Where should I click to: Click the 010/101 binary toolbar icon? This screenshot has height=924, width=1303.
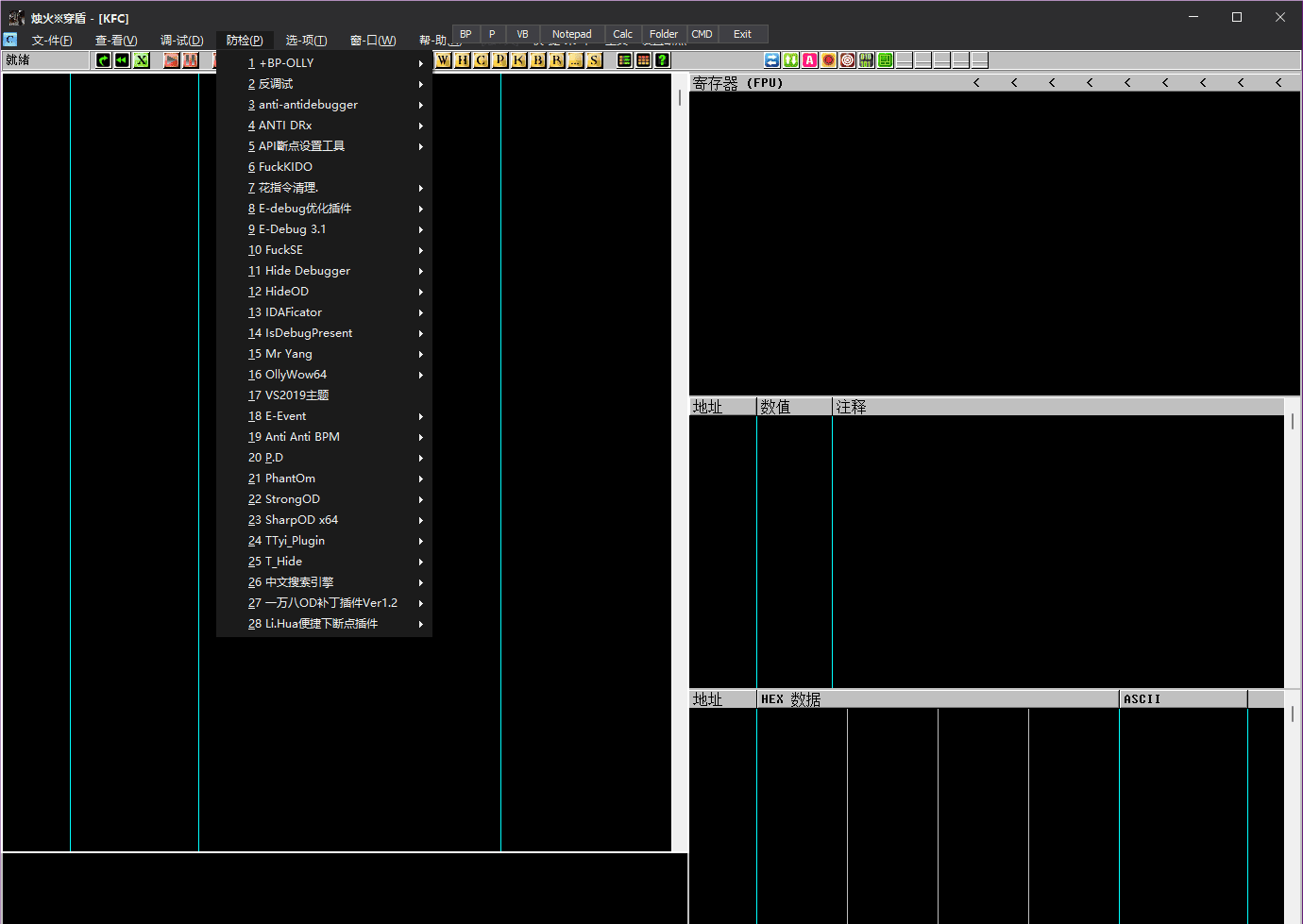pyautogui.click(x=866, y=60)
